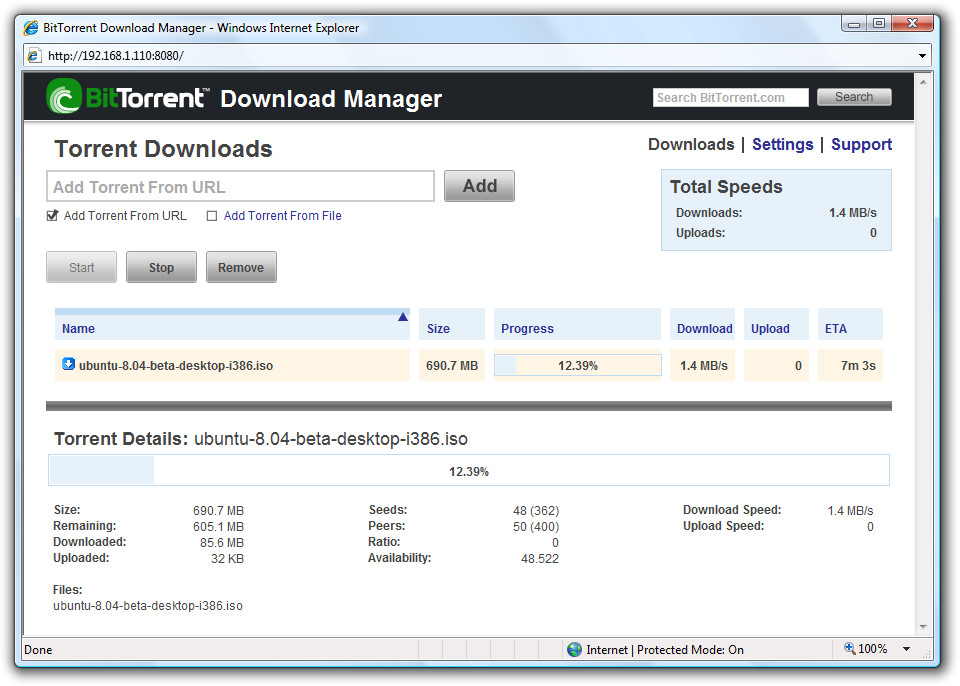The height and width of the screenshot is (686, 960).
Task: Click the Name column sort arrow
Action: 402,317
